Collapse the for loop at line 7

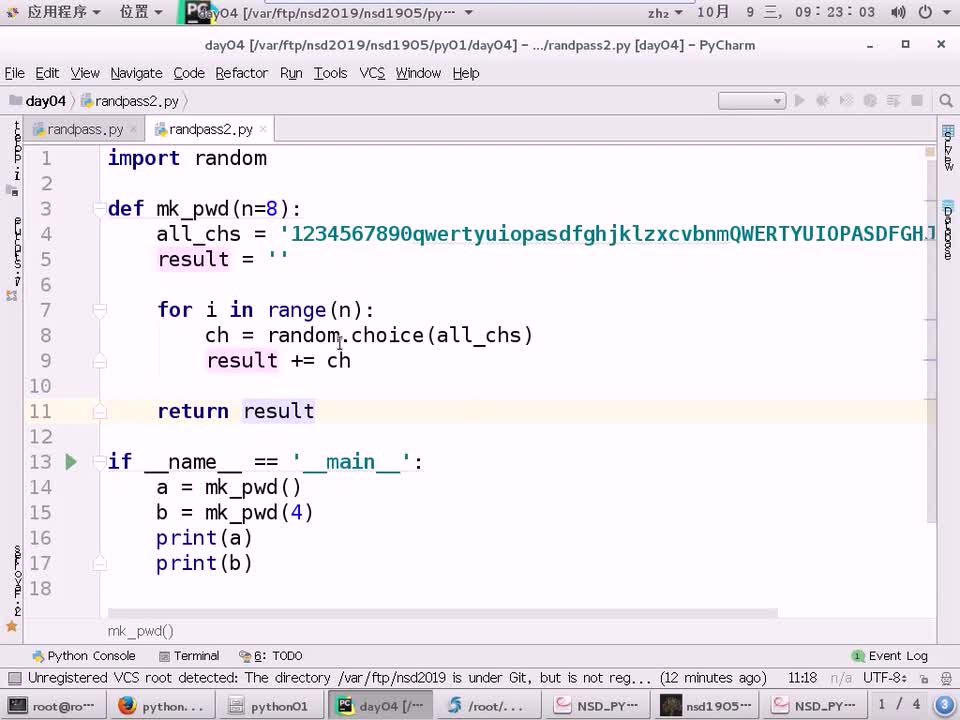tap(99, 310)
